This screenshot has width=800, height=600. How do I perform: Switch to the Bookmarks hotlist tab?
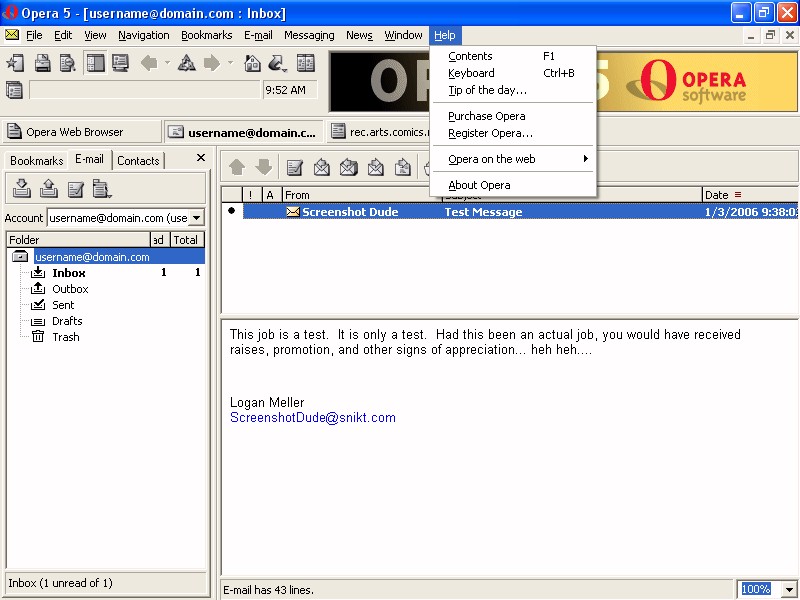[x=37, y=161]
